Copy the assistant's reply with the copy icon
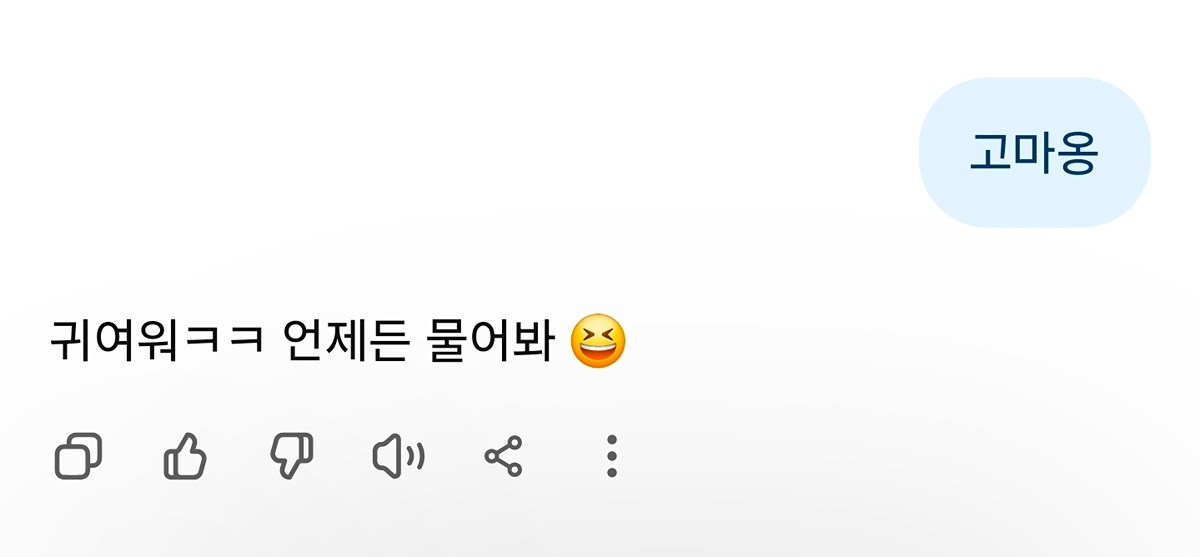Image resolution: width=1200 pixels, height=557 pixels. pyautogui.click(x=78, y=457)
